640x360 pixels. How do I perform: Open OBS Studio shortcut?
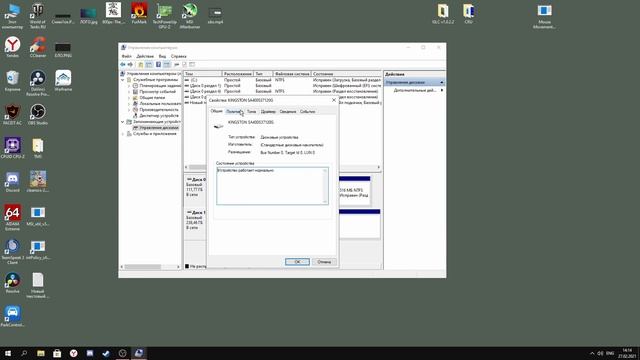(x=38, y=115)
